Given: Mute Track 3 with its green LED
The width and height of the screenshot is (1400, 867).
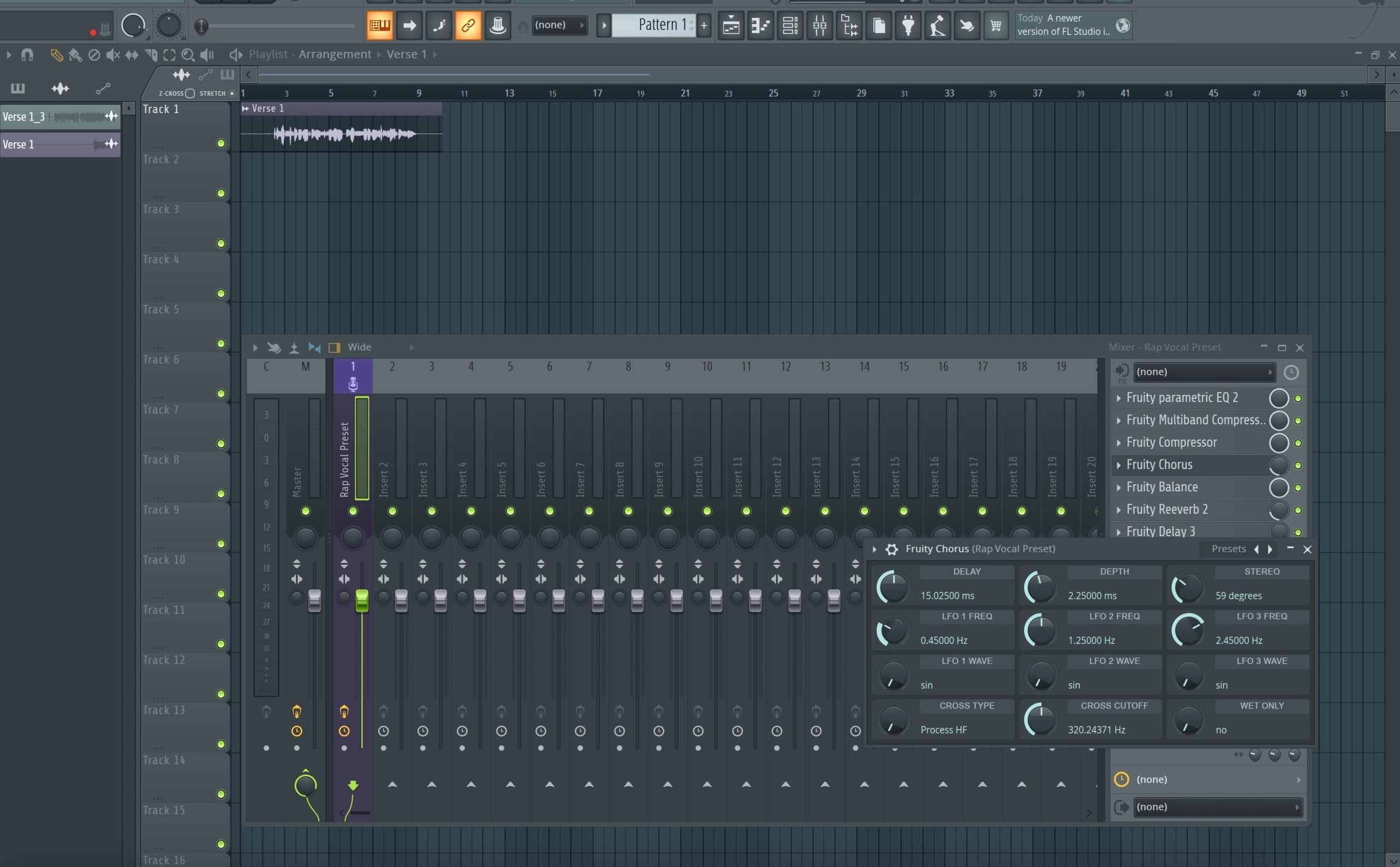Looking at the screenshot, I should pos(221,244).
